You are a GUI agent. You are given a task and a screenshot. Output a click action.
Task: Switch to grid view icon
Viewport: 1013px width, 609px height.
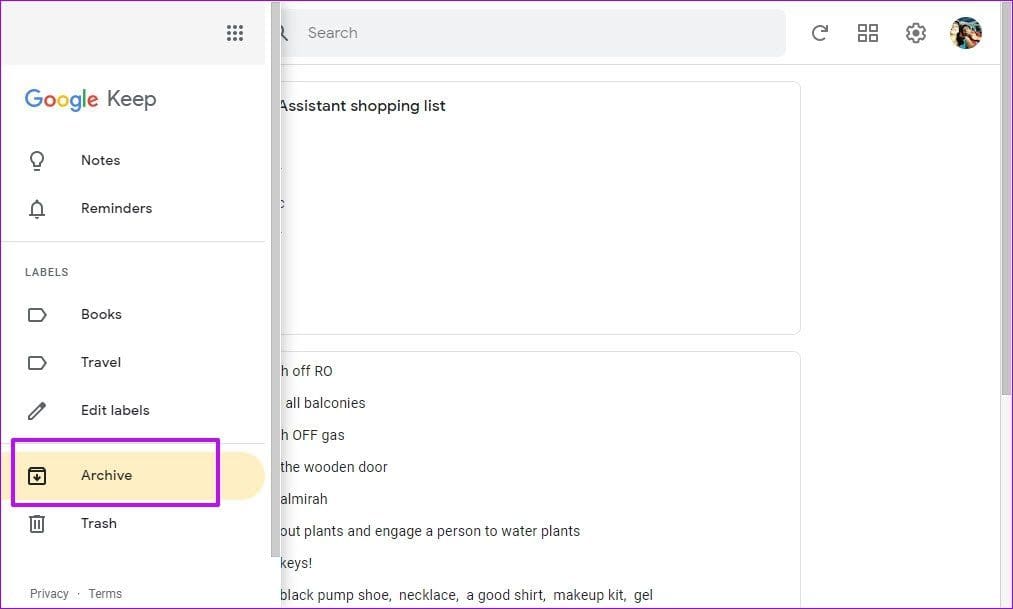click(x=868, y=33)
